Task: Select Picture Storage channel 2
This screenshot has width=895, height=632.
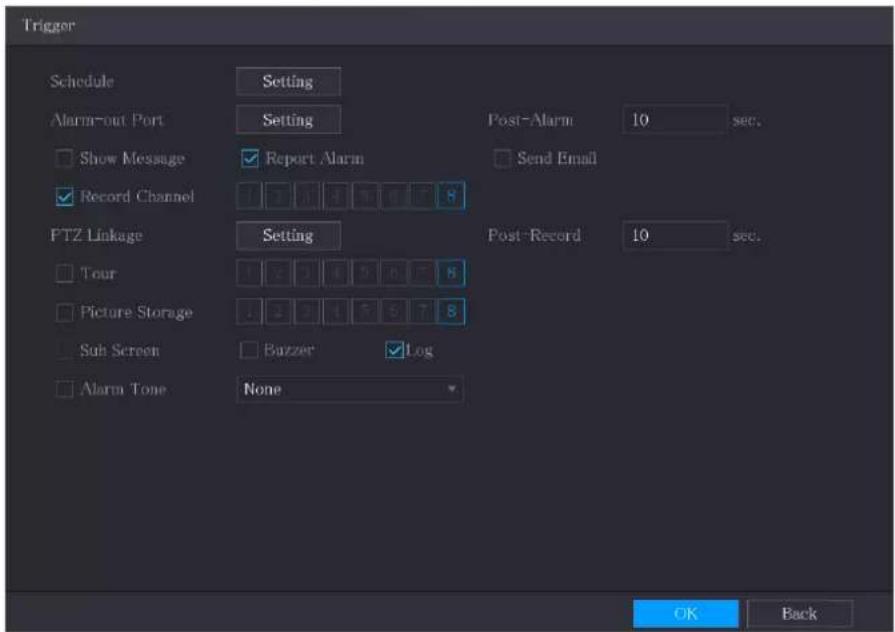Action: (x=279, y=312)
